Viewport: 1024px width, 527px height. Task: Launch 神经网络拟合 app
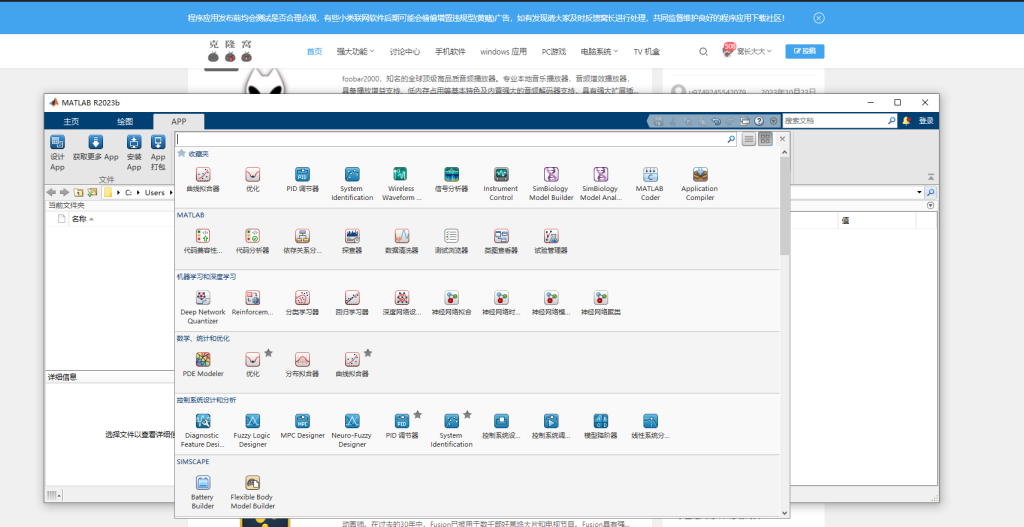[451, 303]
